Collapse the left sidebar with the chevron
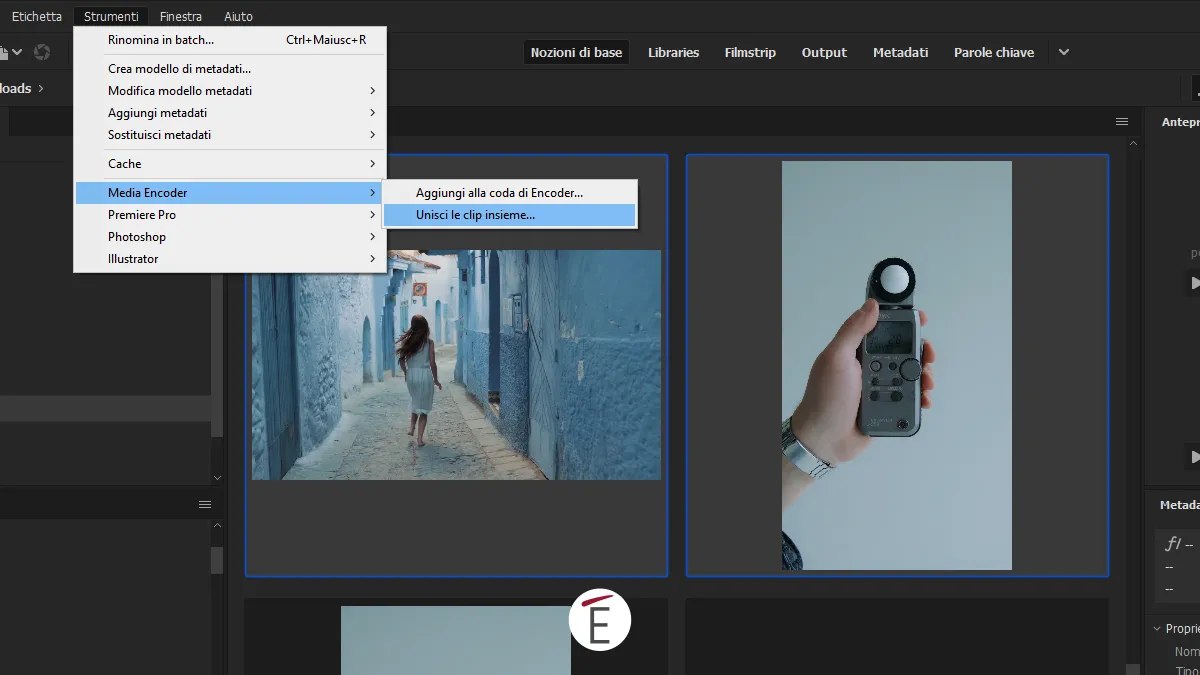The height and width of the screenshot is (675, 1200). [217, 477]
